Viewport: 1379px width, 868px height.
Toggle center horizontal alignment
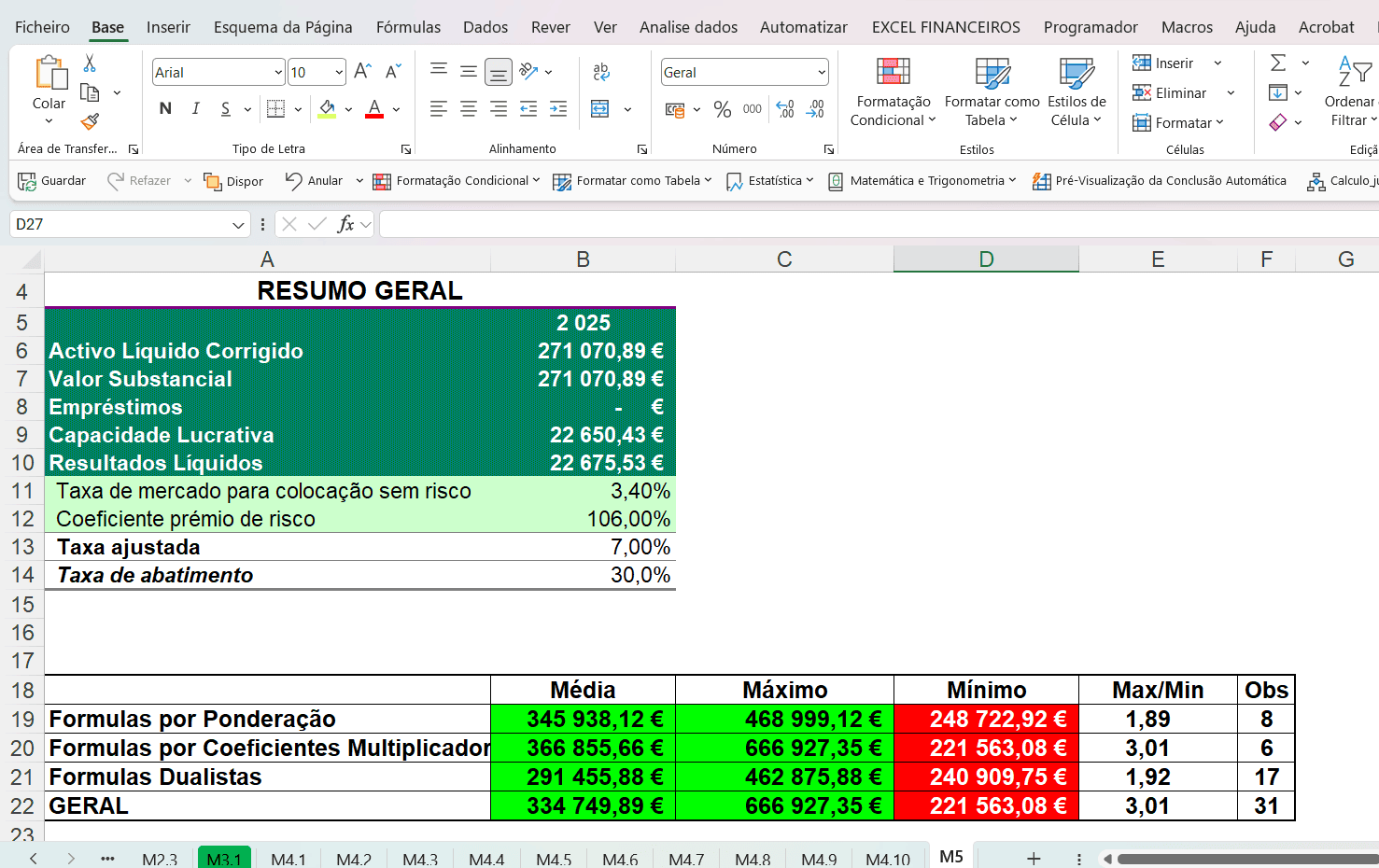[x=469, y=109]
